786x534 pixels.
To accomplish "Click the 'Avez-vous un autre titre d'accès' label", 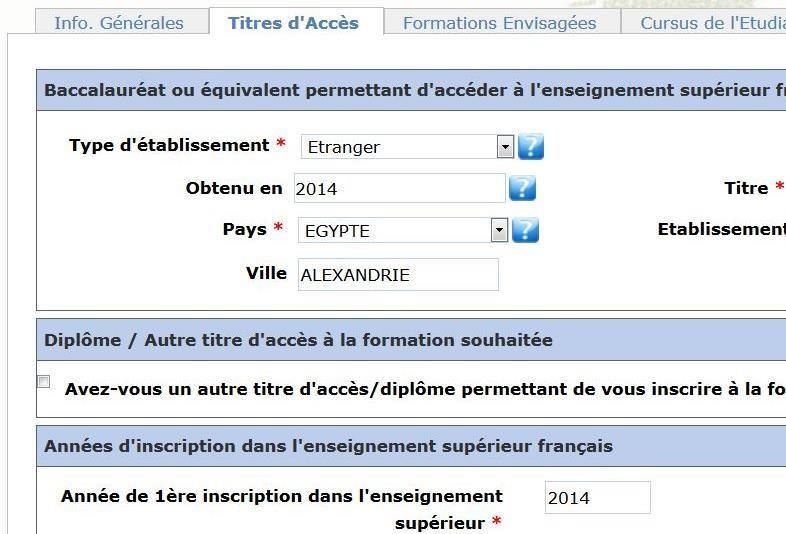I will click(x=425, y=389).
